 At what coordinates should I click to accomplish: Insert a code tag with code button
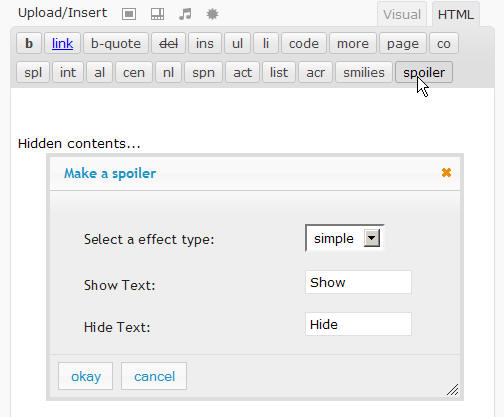coord(304,43)
